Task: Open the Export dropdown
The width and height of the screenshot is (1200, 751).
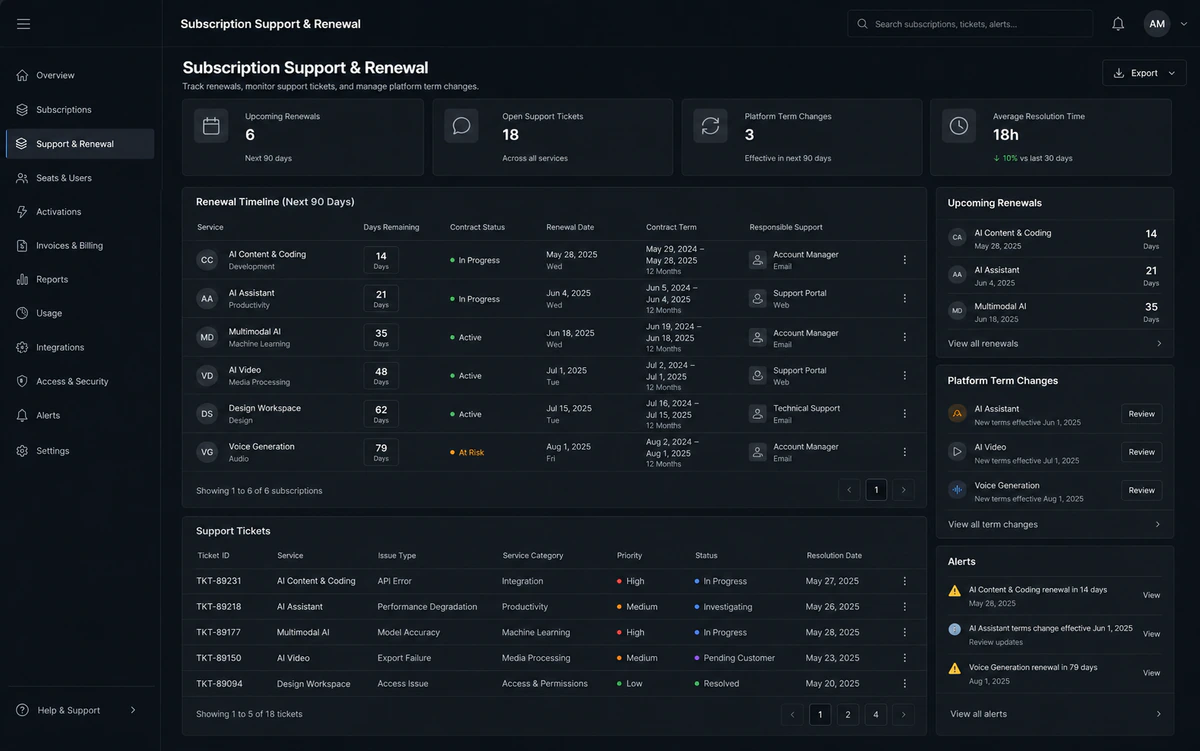Action: 1144,73
